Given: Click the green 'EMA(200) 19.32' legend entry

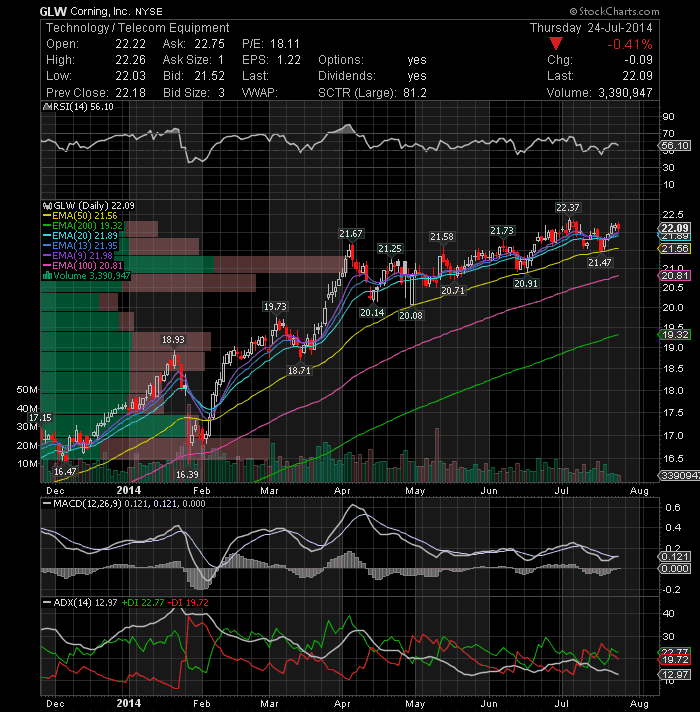Looking at the screenshot, I should click(x=83, y=226).
